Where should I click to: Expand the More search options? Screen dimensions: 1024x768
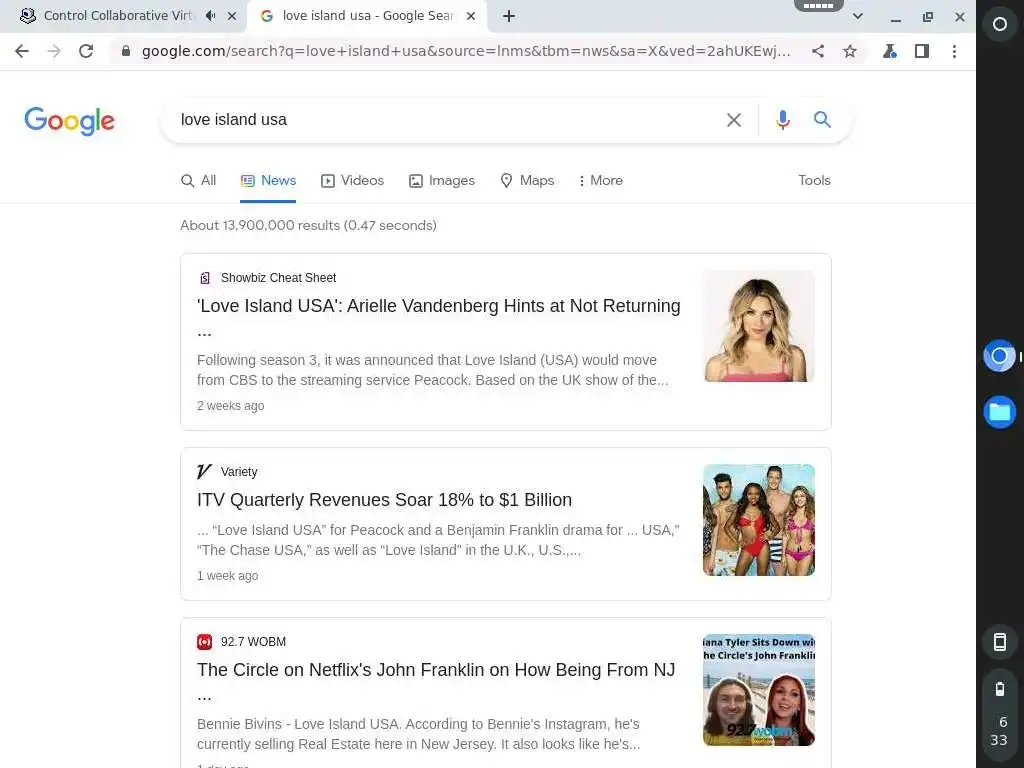pos(601,180)
